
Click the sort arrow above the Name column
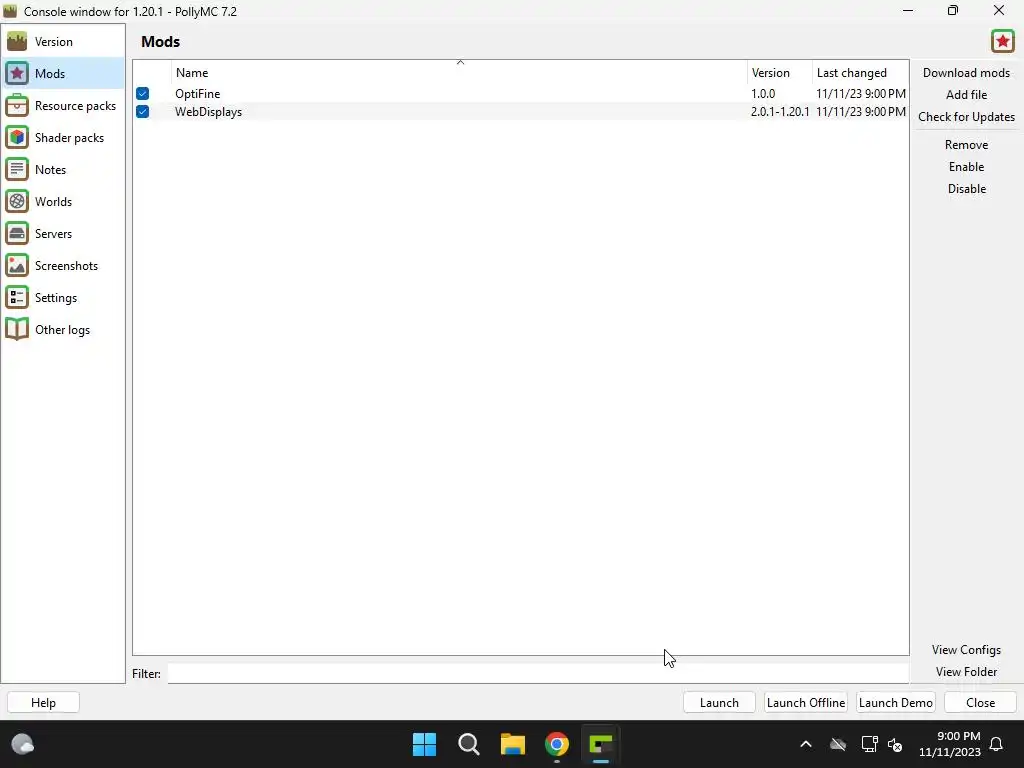tap(460, 63)
